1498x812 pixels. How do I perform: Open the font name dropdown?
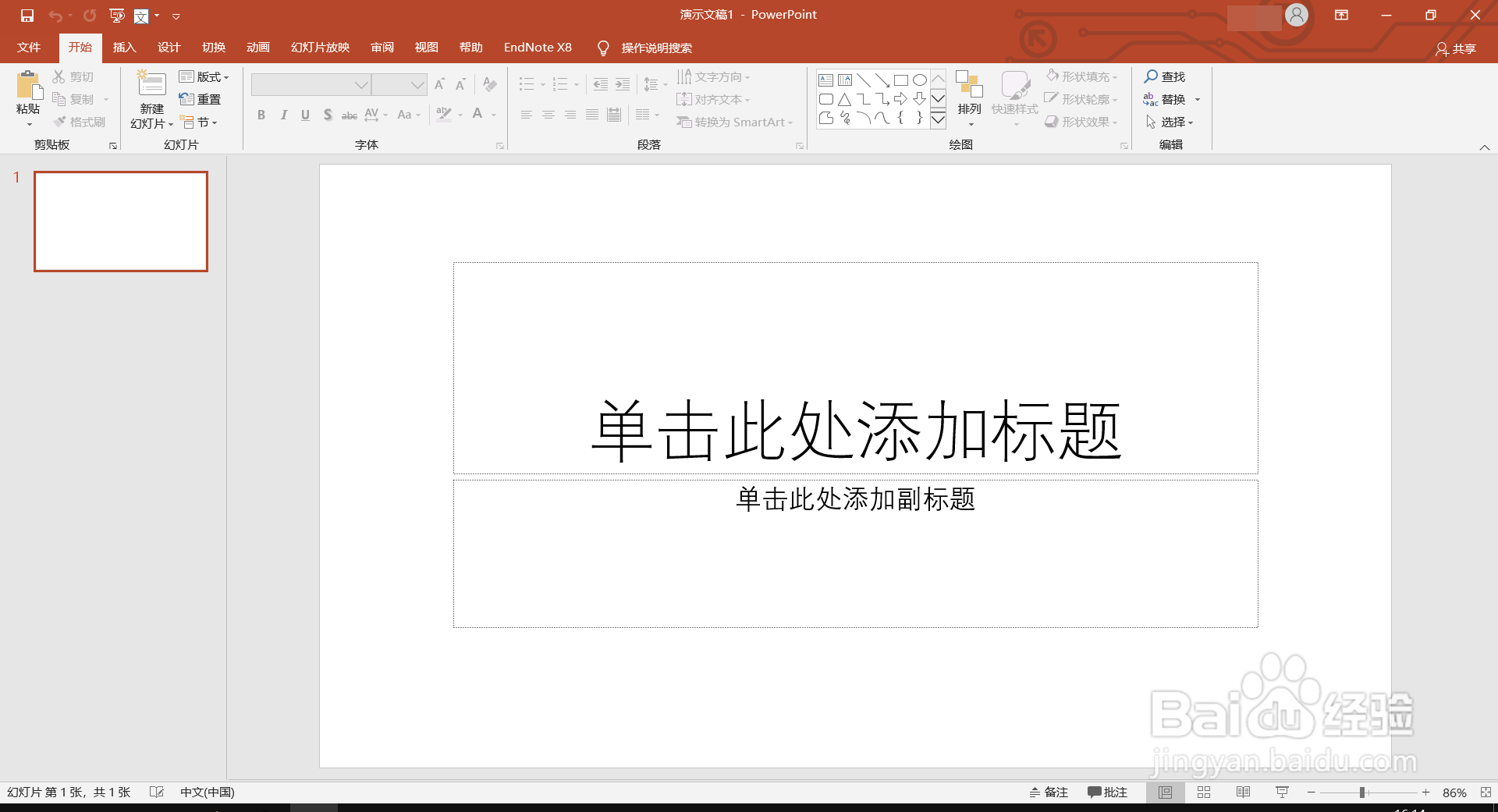[x=360, y=84]
